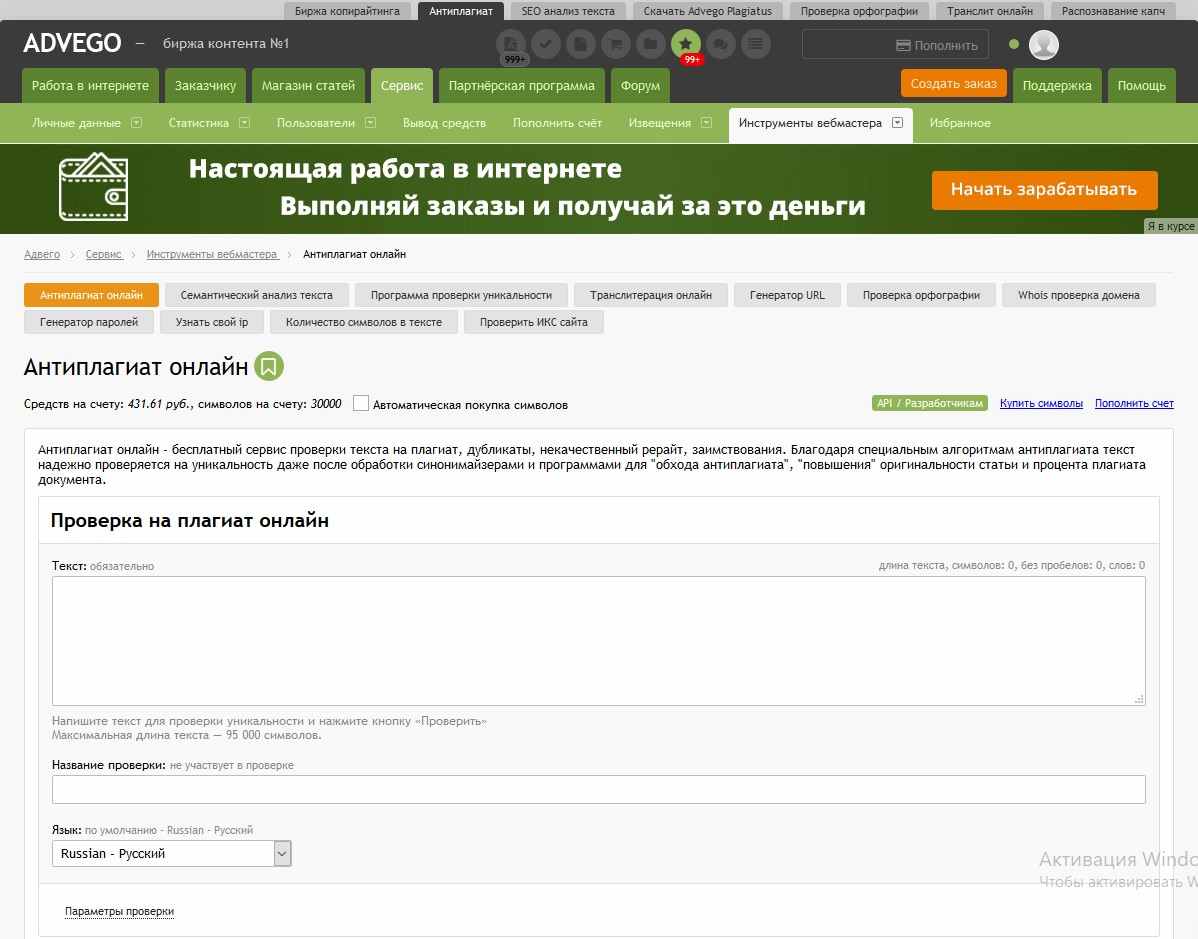
Task: Switch to the Магазин статей tab
Action: (308, 86)
